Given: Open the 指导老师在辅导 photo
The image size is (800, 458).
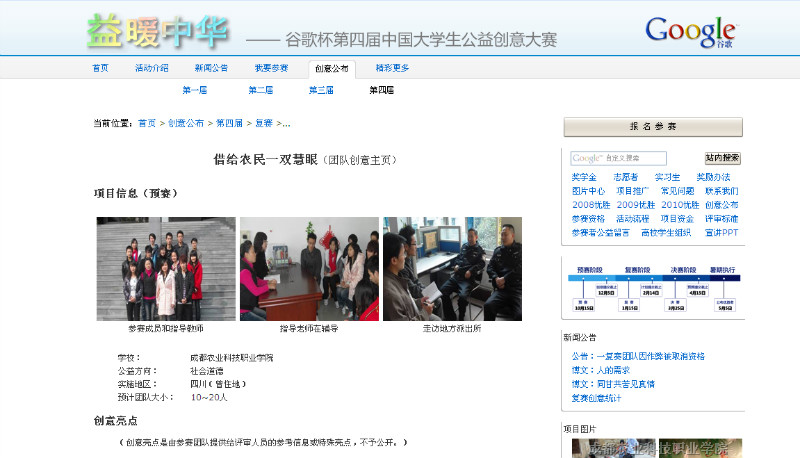Looking at the screenshot, I should (310, 269).
